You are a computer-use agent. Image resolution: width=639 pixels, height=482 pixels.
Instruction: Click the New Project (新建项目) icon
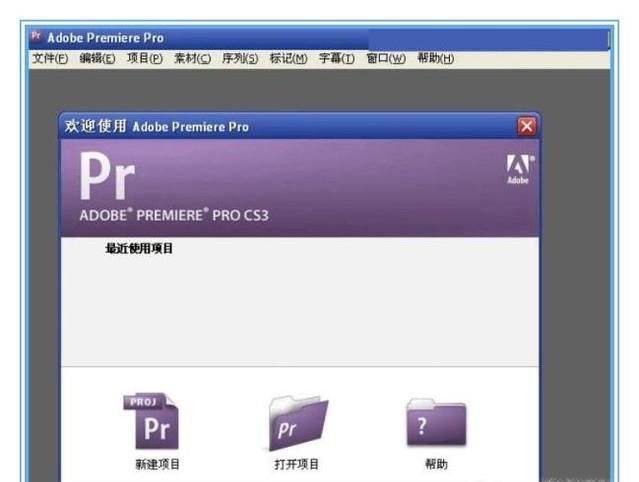click(151, 421)
